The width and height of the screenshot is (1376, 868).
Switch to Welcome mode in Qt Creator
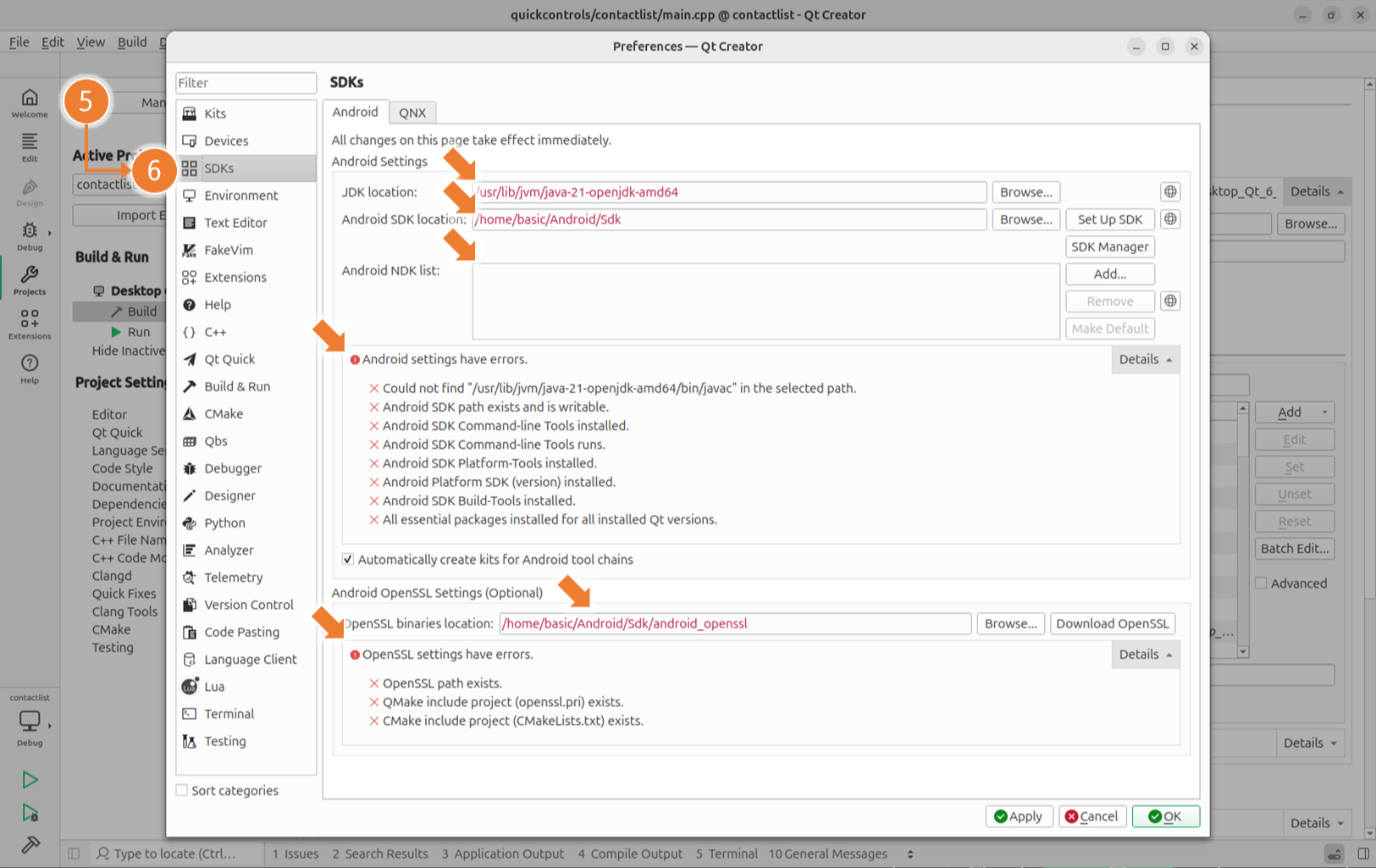click(30, 103)
